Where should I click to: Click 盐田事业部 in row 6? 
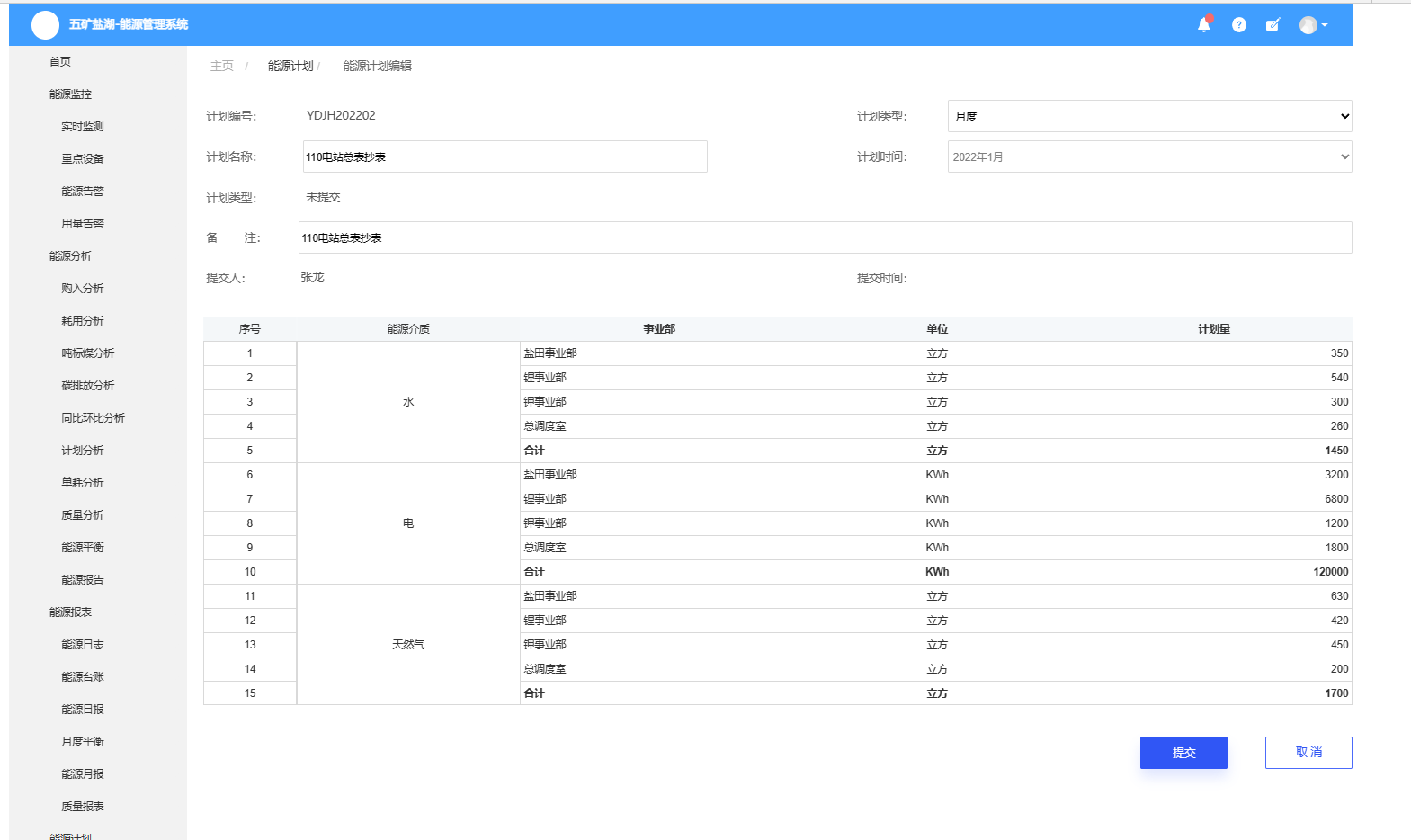pos(550,475)
